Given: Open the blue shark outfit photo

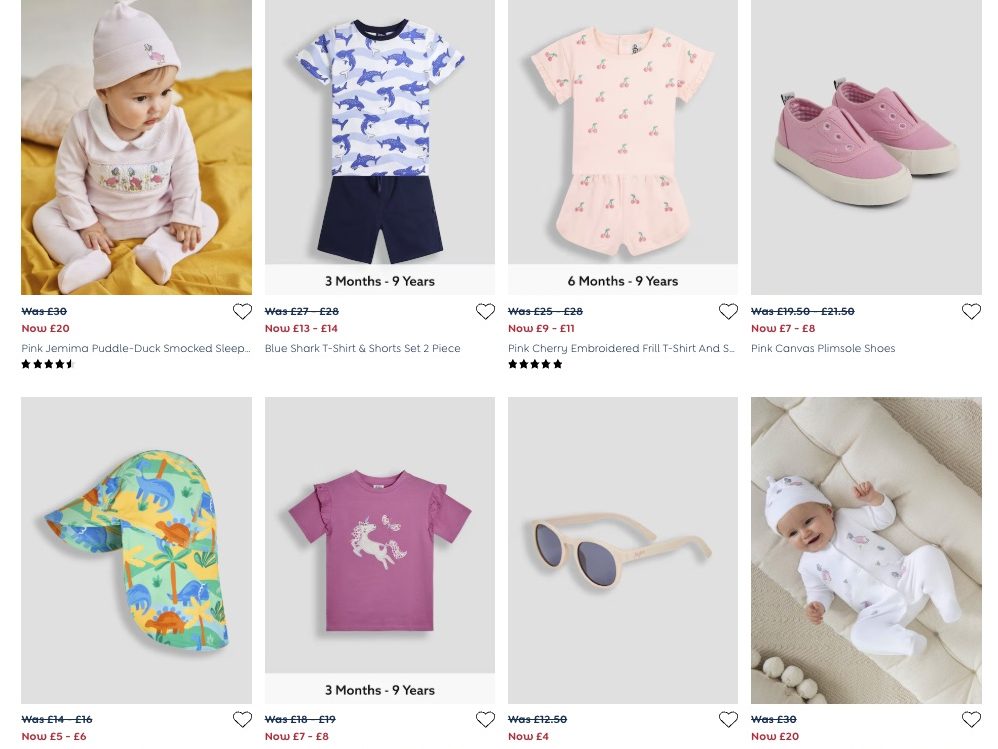Looking at the screenshot, I should tap(380, 130).
